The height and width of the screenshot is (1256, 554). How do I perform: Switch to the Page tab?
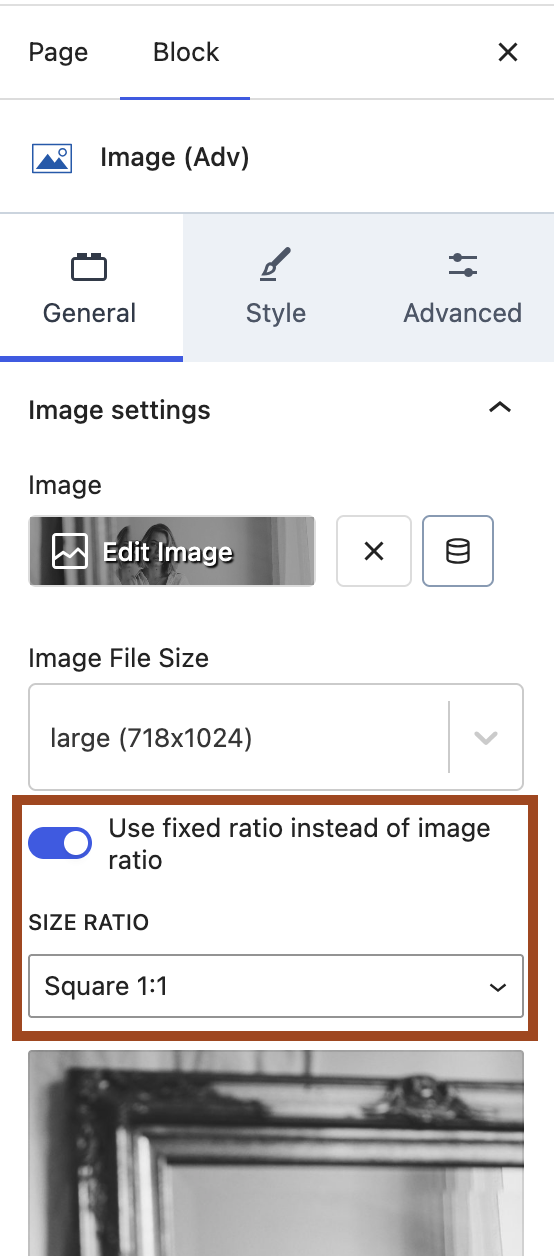pyautogui.click(x=58, y=52)
